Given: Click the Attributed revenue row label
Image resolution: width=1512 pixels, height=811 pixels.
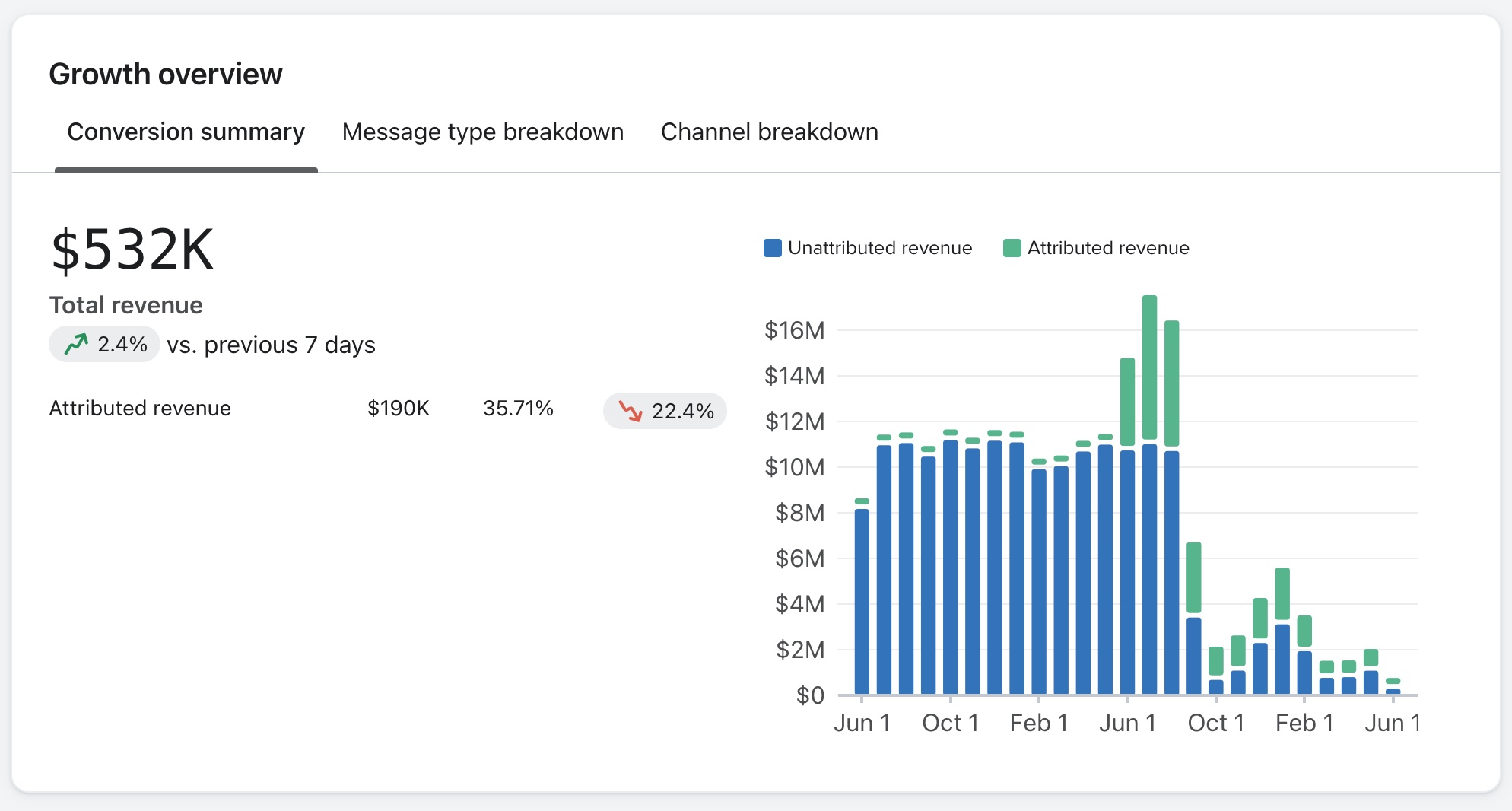Looking at the screenshot, I should 140,409.
